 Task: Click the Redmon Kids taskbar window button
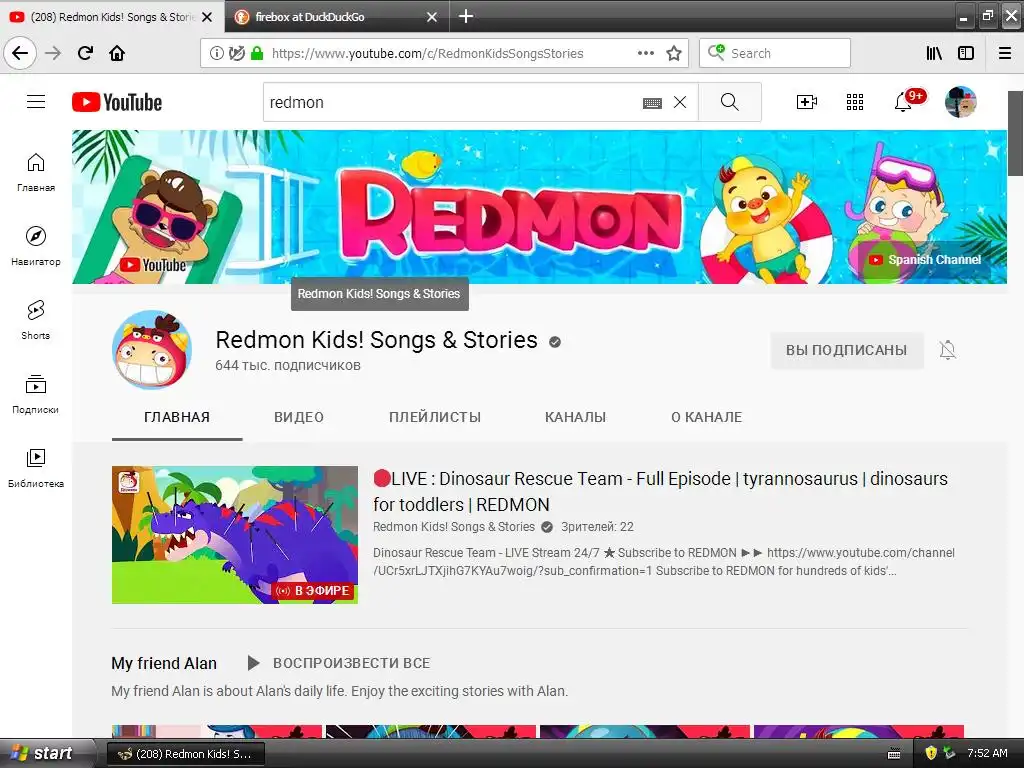[185, 754]
